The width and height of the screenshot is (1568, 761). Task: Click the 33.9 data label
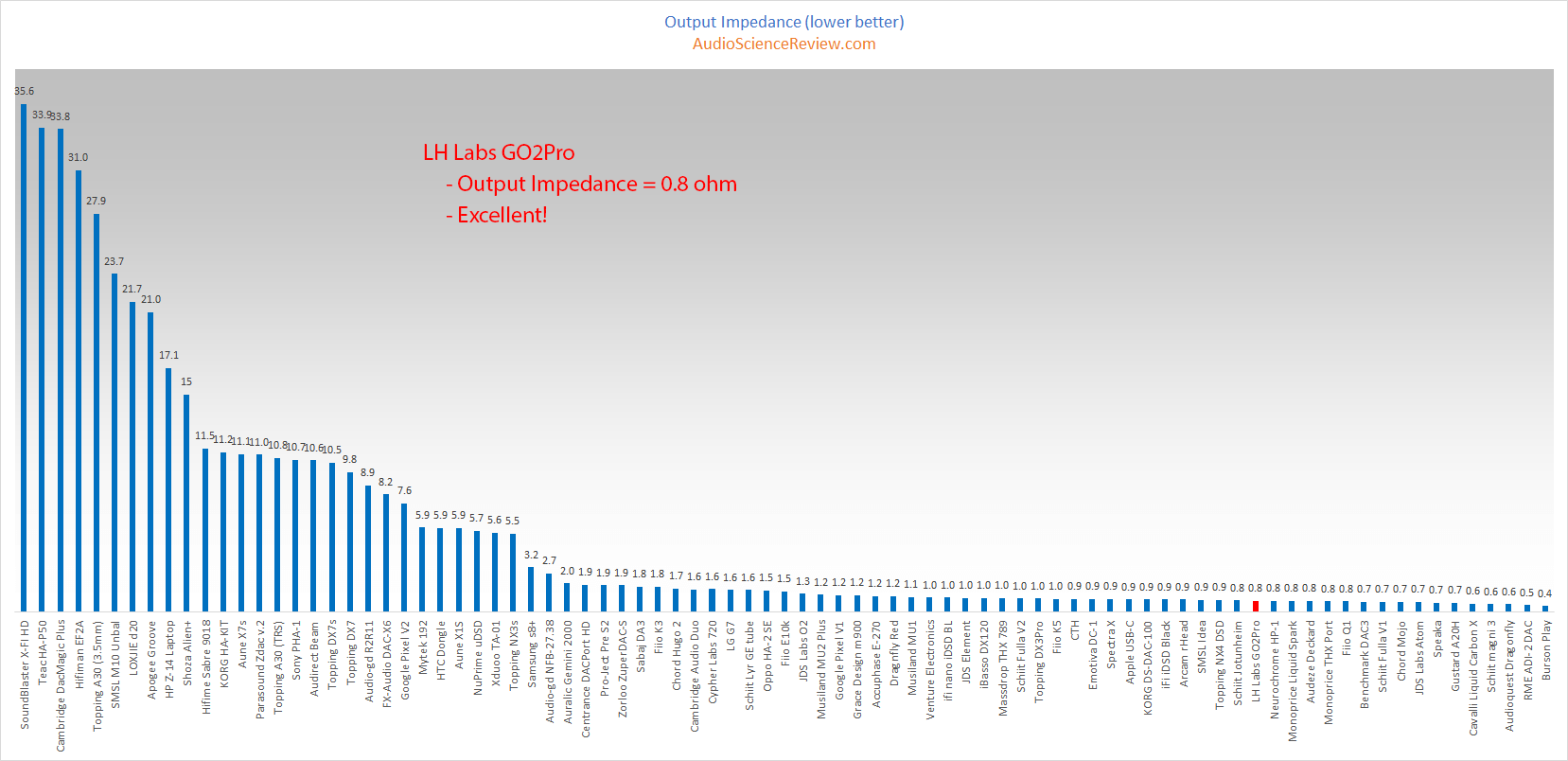42,115
